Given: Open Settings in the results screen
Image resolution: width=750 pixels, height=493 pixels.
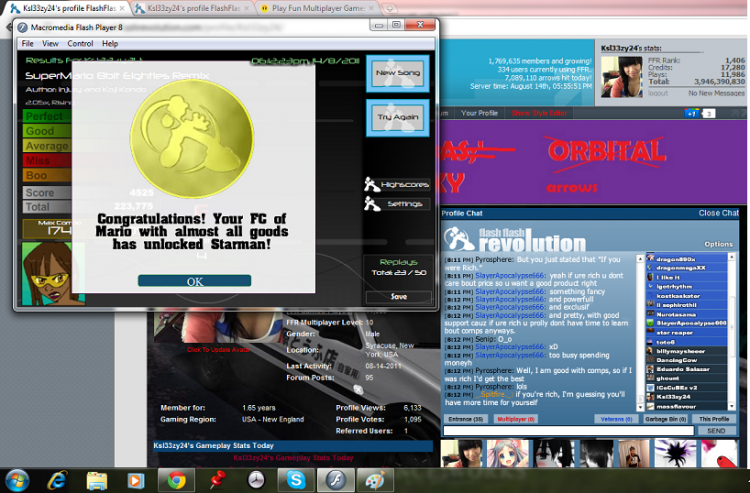Looking at the screenshot, I should [397, 204].
